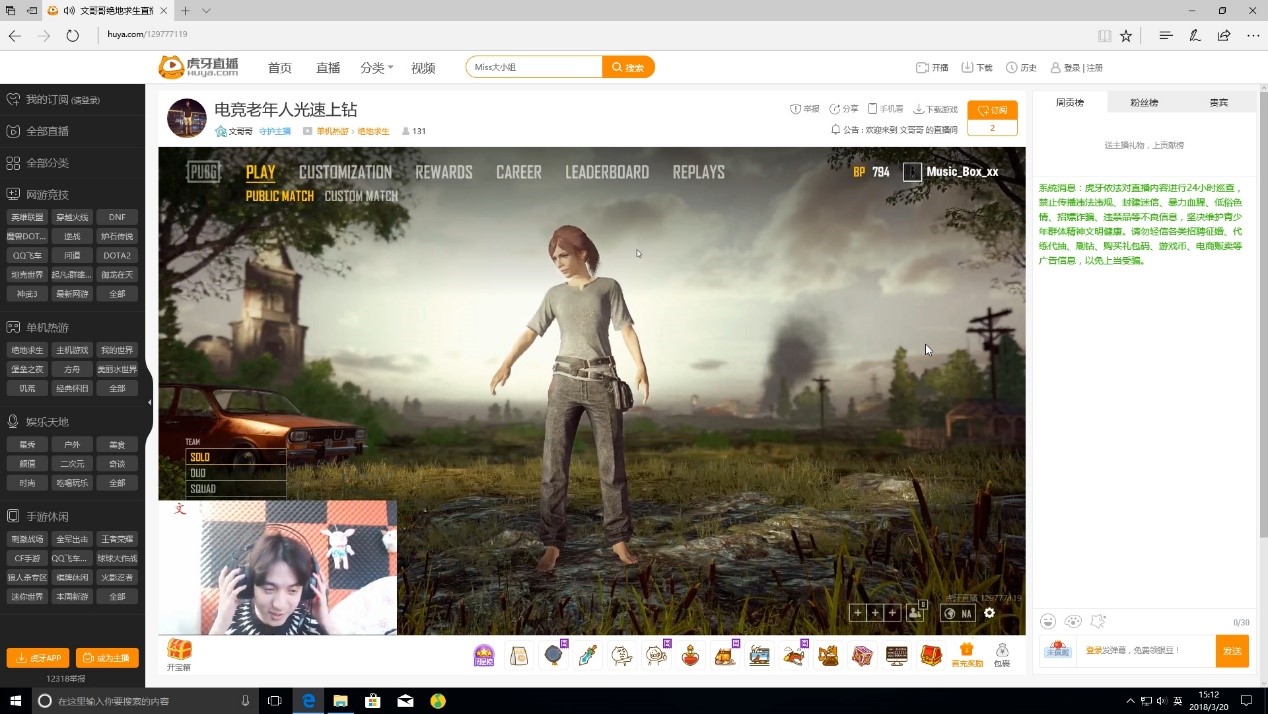Click the 守护主播 guard streamer link
The width and height of the screenshot is (1268, 714).
click(275, 131)
